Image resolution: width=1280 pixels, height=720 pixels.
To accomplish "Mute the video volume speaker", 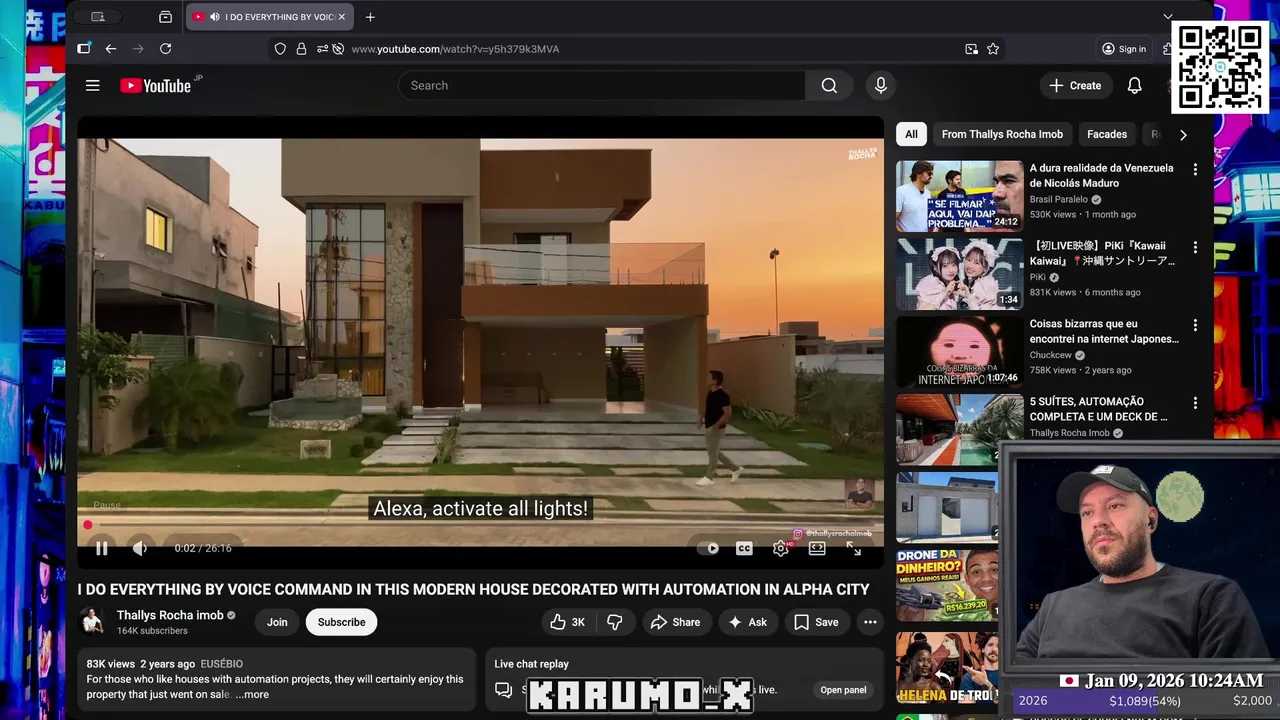I will pyautogui.click(x=139, y=548).
